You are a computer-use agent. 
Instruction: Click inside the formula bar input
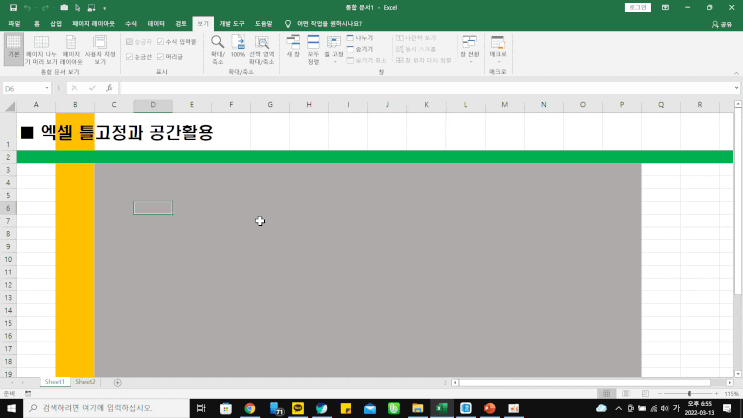click(x=426, y=88)
